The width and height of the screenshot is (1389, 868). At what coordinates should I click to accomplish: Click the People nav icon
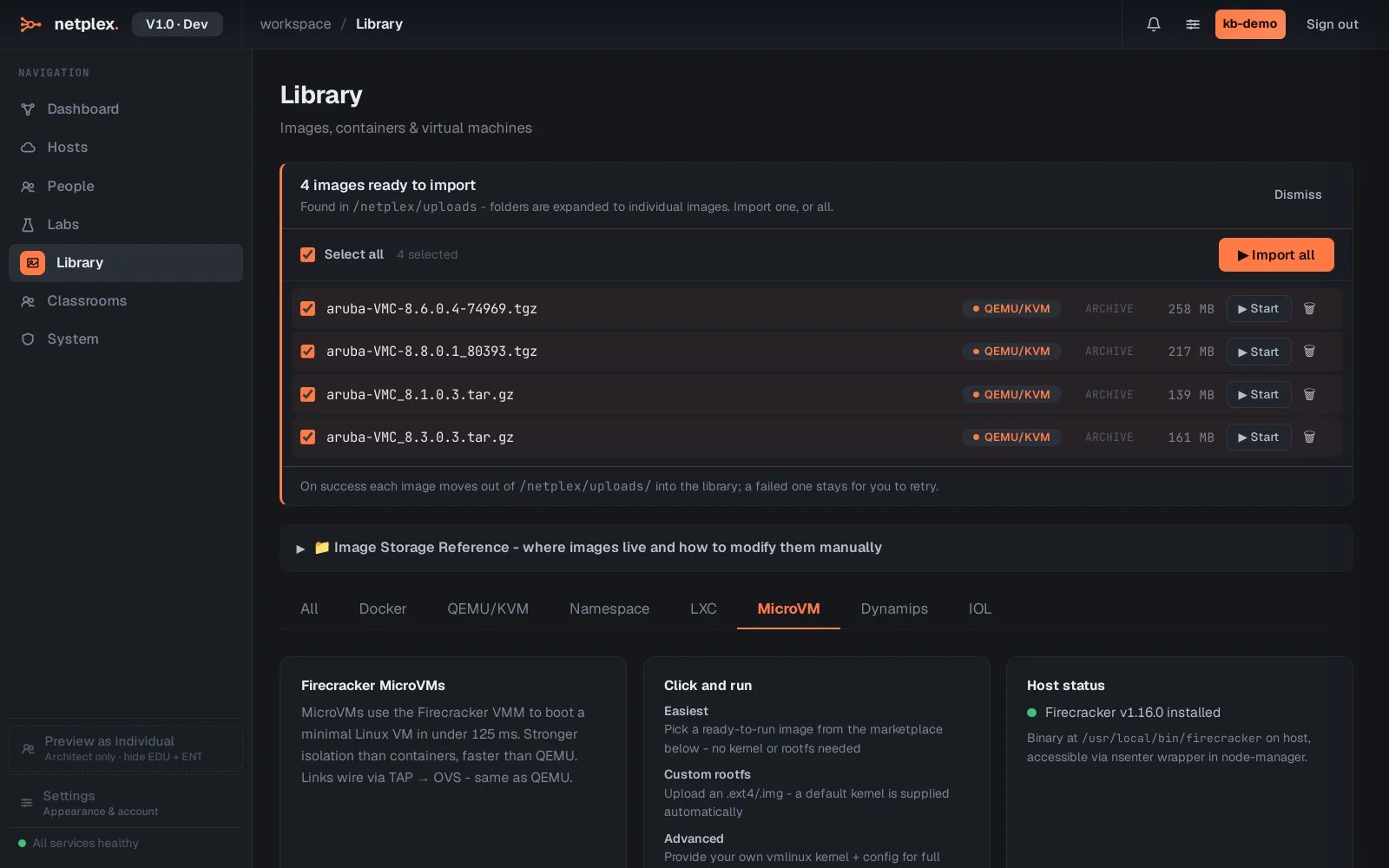click(28, 187)
